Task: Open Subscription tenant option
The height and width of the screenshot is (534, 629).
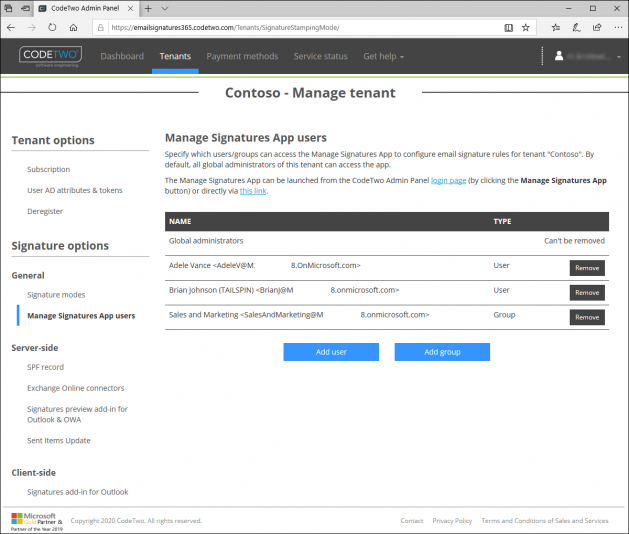Action: click(49, 169)
